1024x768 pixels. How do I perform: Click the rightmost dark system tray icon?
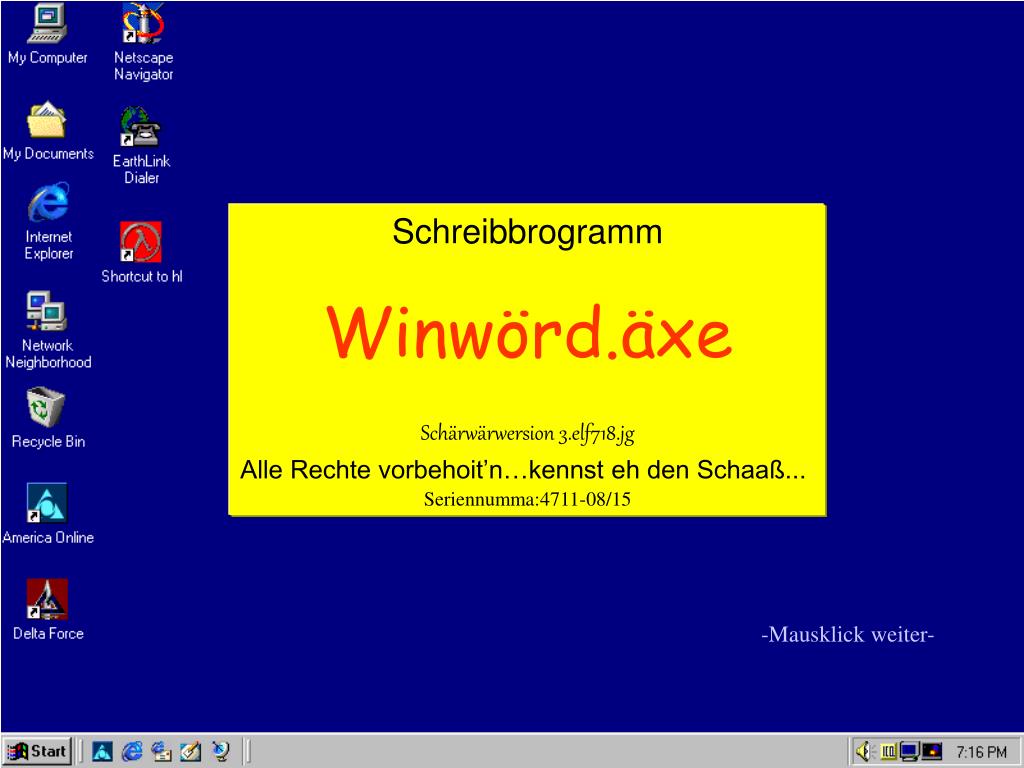pyautogui.click(x=932, y=752)
